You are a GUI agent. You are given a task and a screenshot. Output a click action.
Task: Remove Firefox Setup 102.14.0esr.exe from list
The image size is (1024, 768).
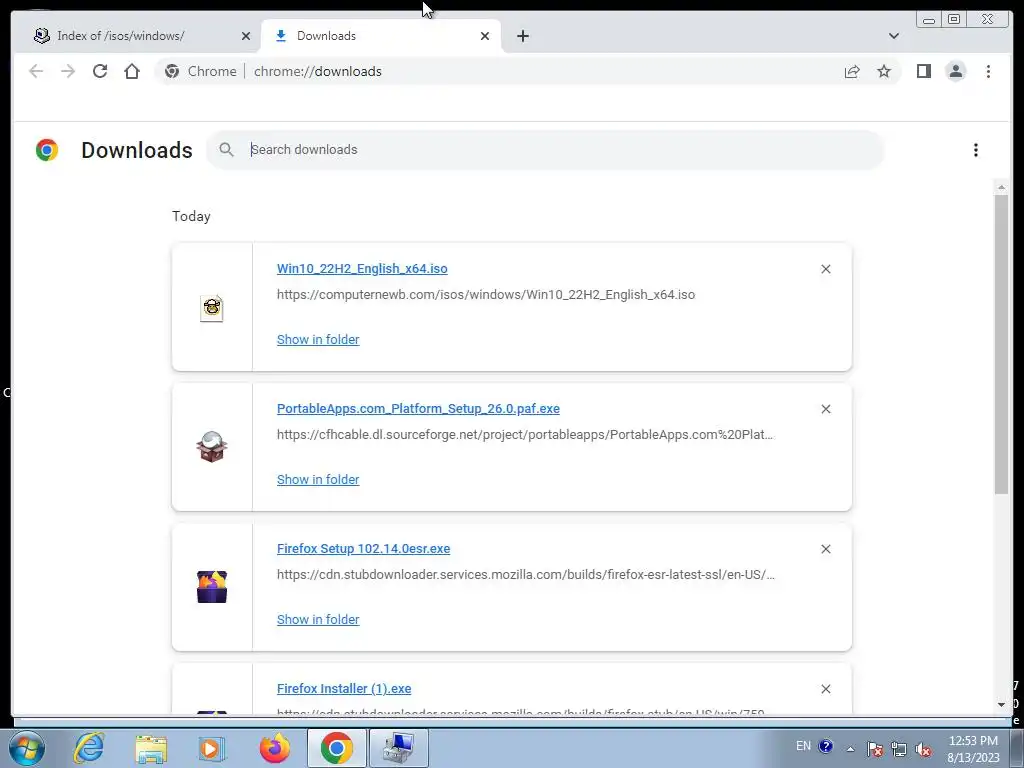pyautogui.click(x=825, y=549)
